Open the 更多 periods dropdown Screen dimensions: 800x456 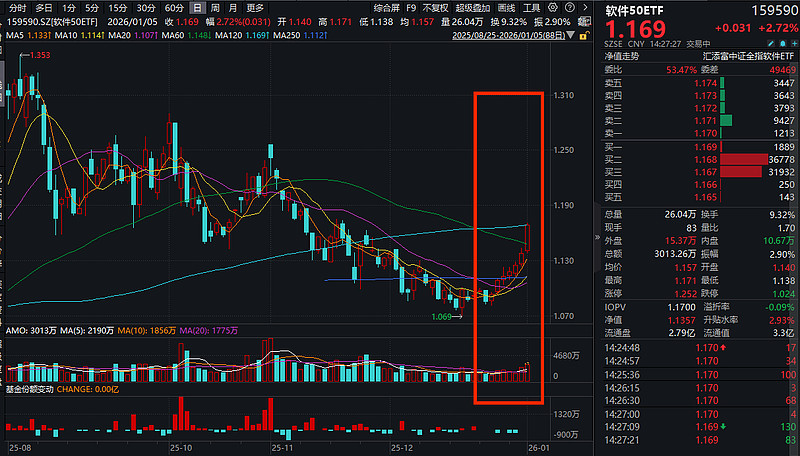(x=255, y=7)
